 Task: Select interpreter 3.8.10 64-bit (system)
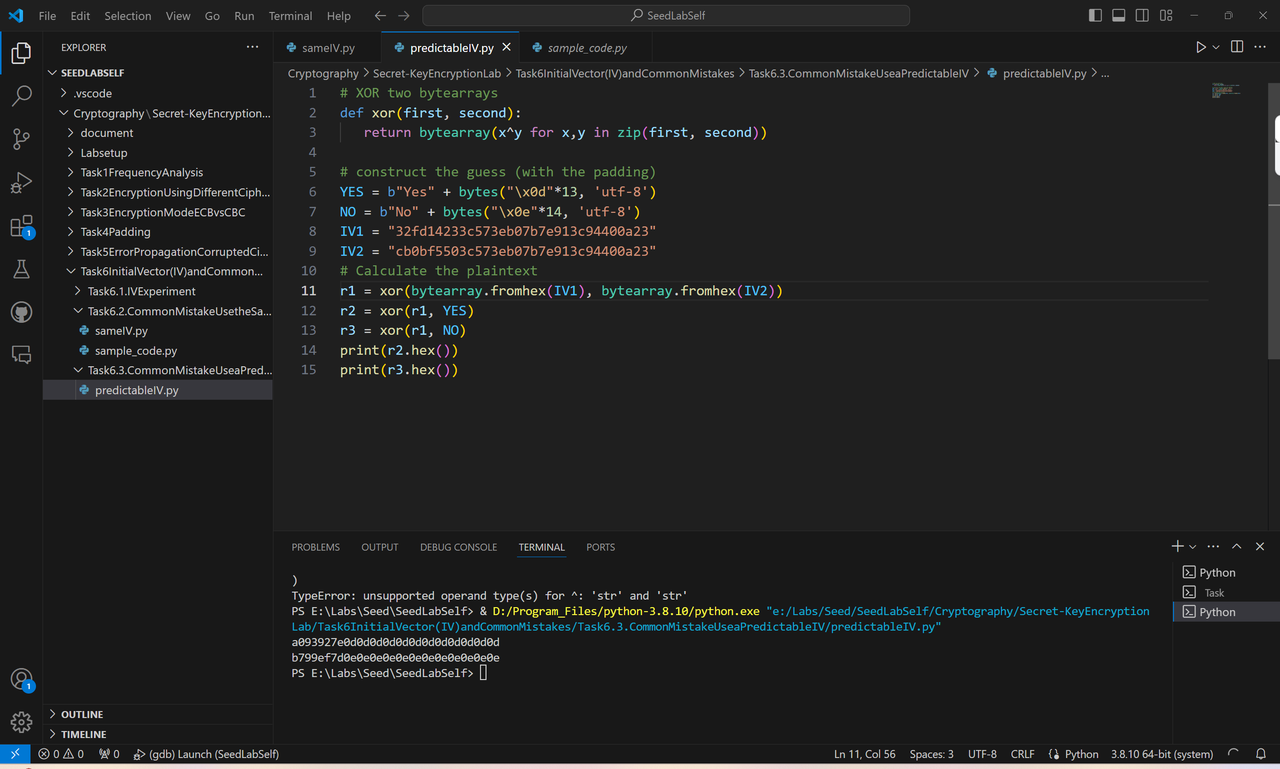coord(1162,754)
